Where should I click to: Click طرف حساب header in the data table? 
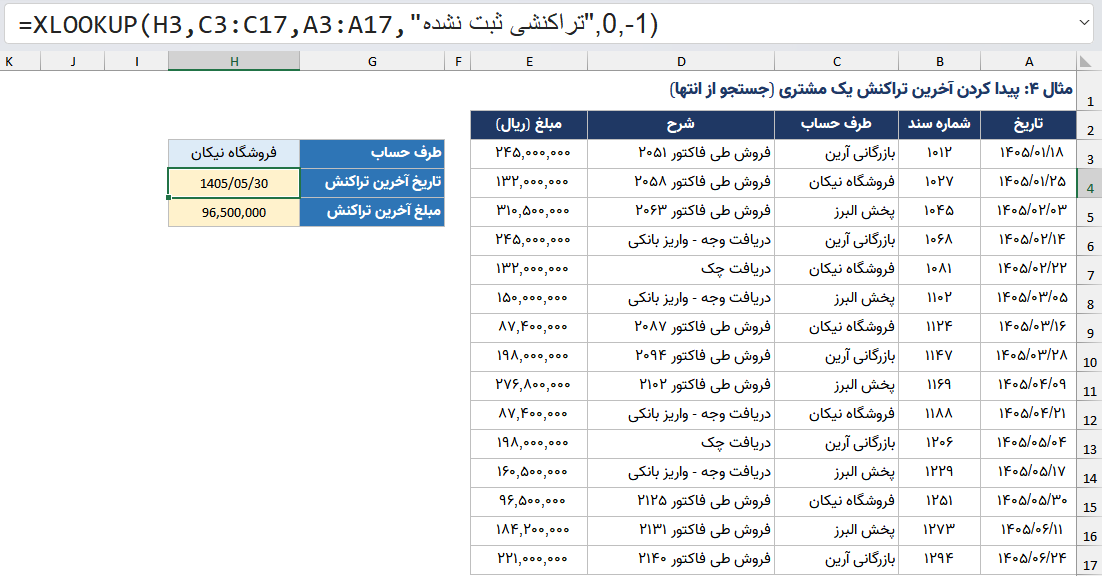pos(836,124)
